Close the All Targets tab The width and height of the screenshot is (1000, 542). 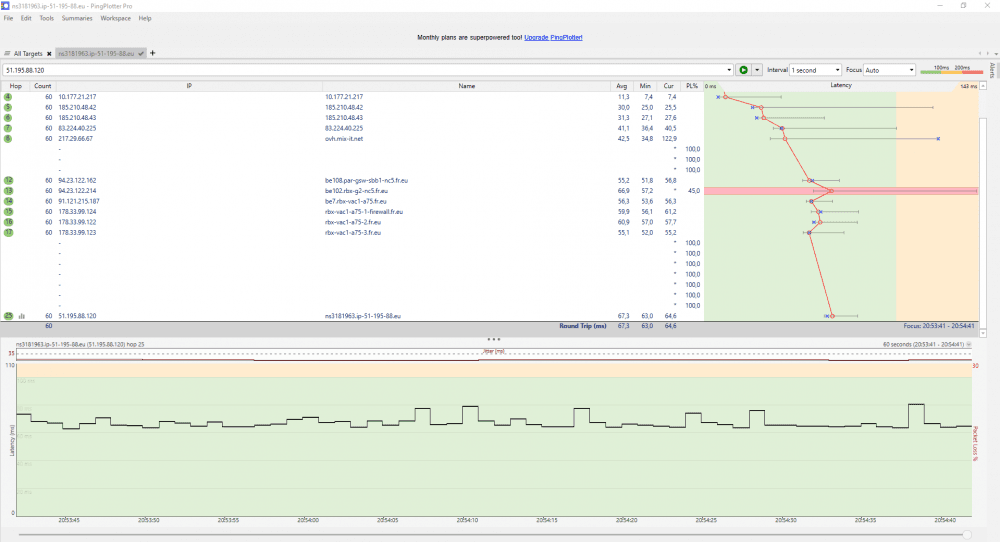[49, 53]
